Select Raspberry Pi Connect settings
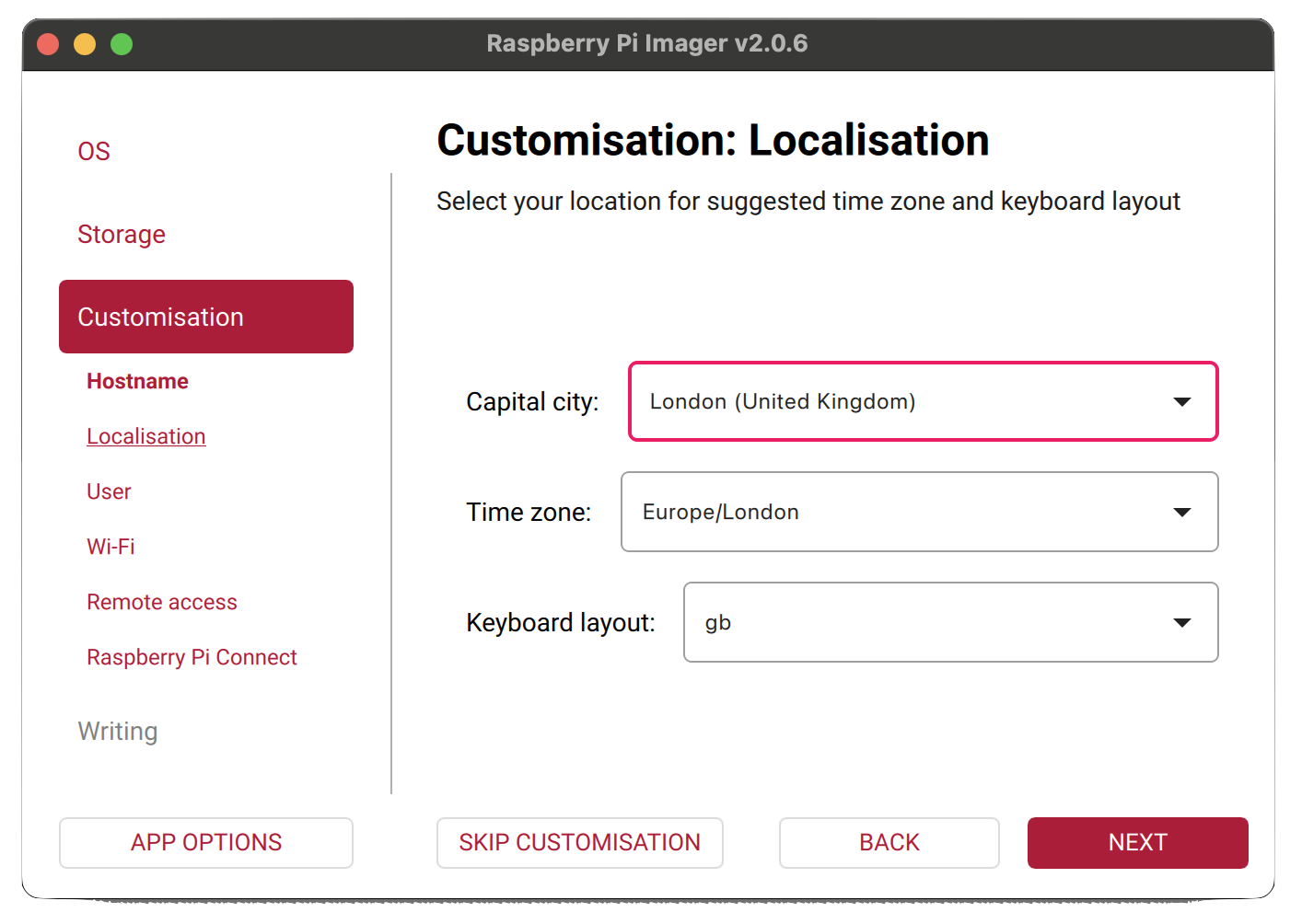The height and width of the screenshot is (924, 1302). (192, 656)
